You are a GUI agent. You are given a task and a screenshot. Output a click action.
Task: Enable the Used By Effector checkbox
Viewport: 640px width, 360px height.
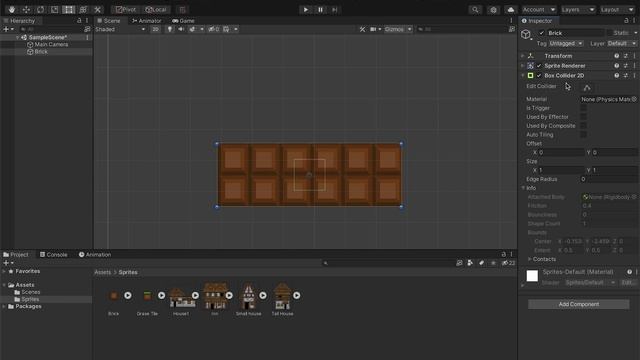[583, 117]
